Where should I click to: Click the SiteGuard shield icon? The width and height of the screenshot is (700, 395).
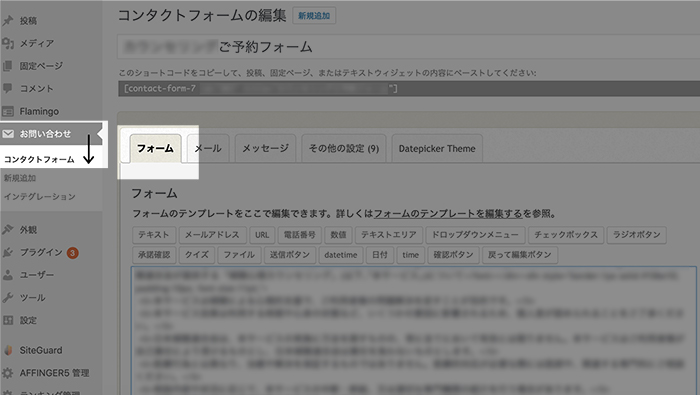coord(8,350)
